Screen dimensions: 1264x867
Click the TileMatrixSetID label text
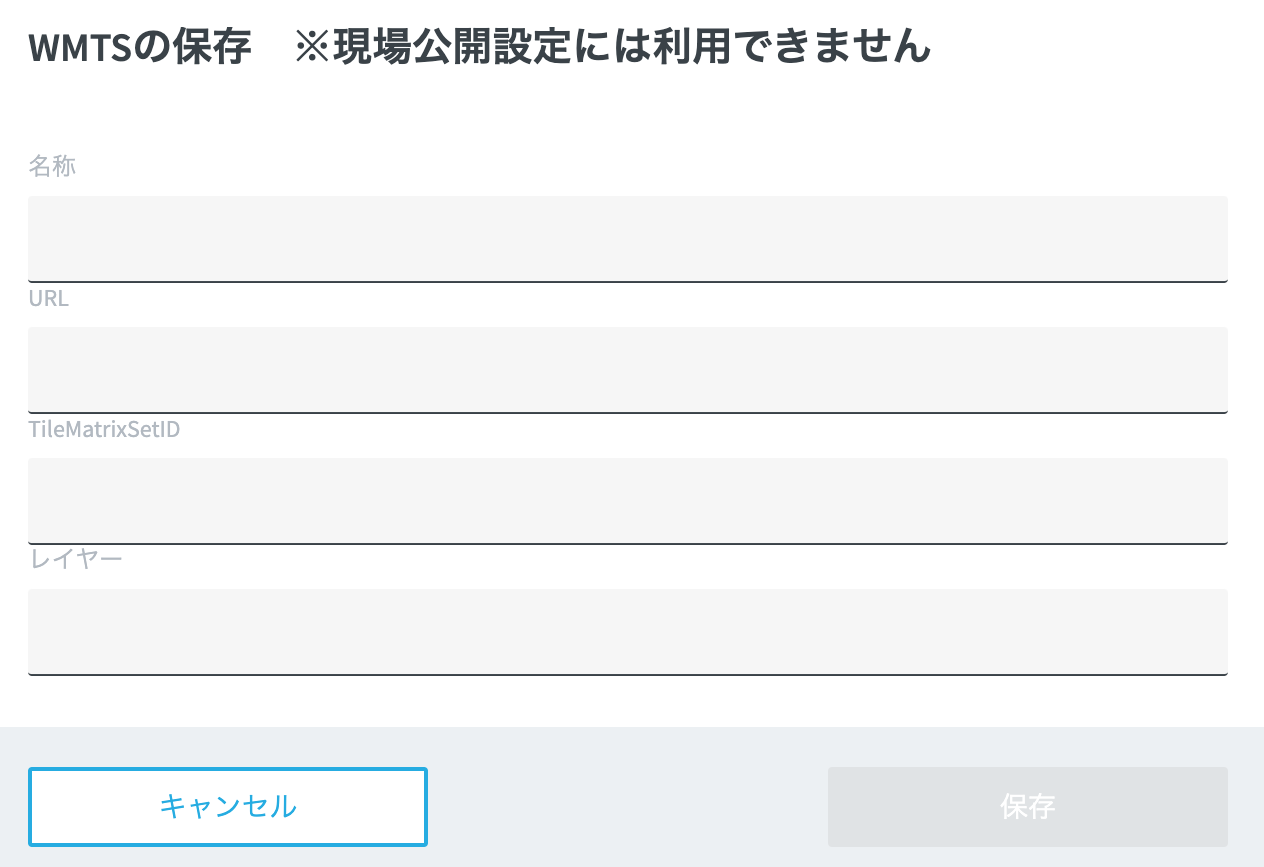click(104, 430)
